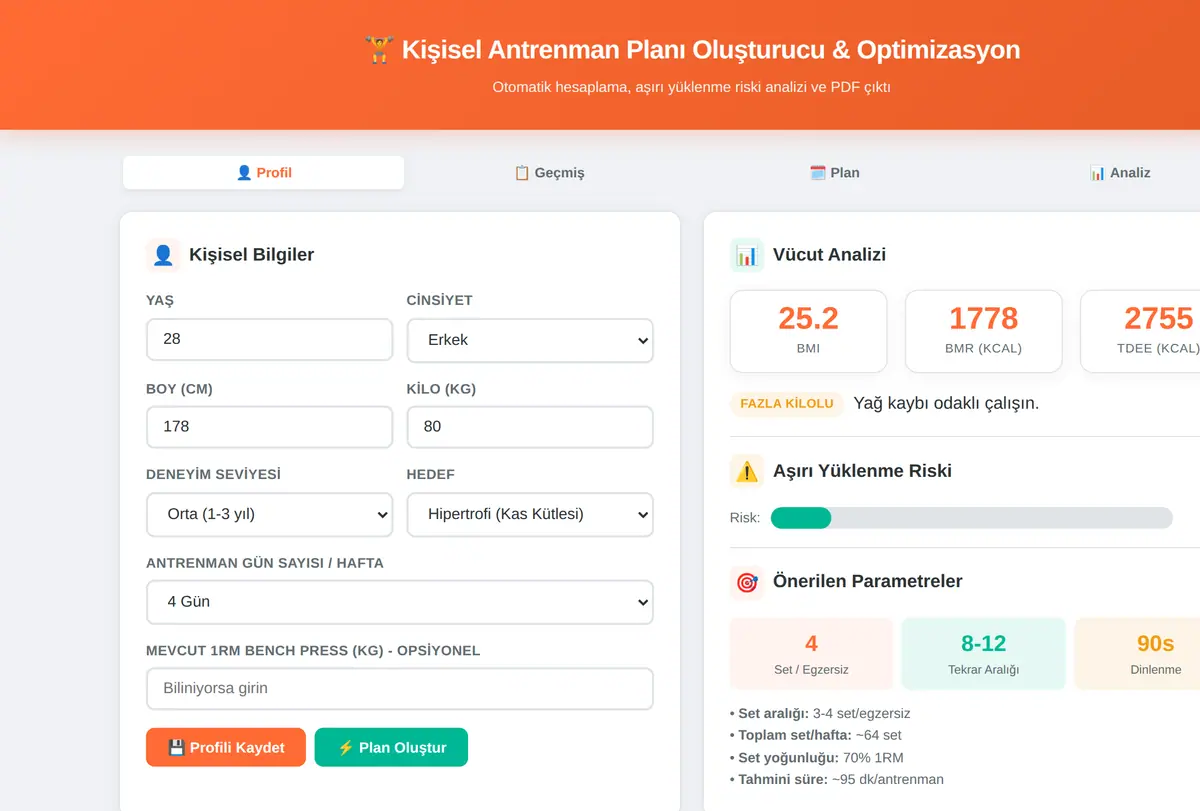Screen dimensions: 1200x811
Task: Click the chart icon beside Vücut Analizi
Action: (747, 255)
